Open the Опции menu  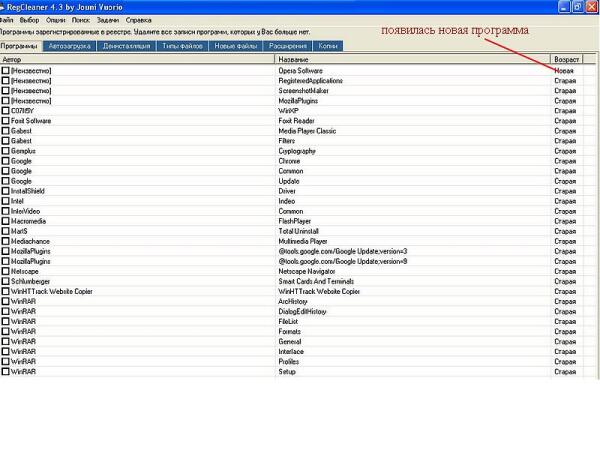56,19
